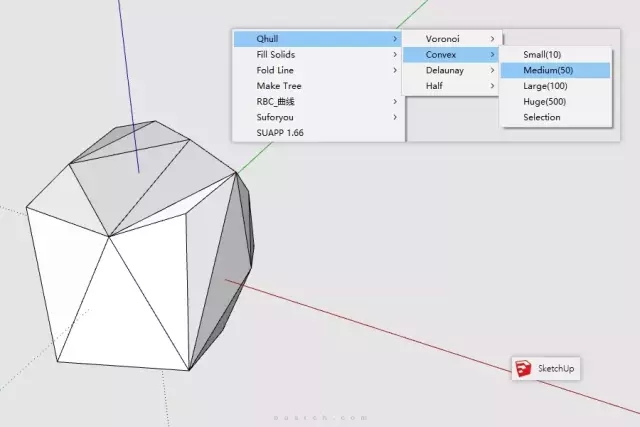Image resolution: width=640 pixels, height=427 pixels.
Task: Expand the Fold Line submenu arrow
Action: pos(395,70)
